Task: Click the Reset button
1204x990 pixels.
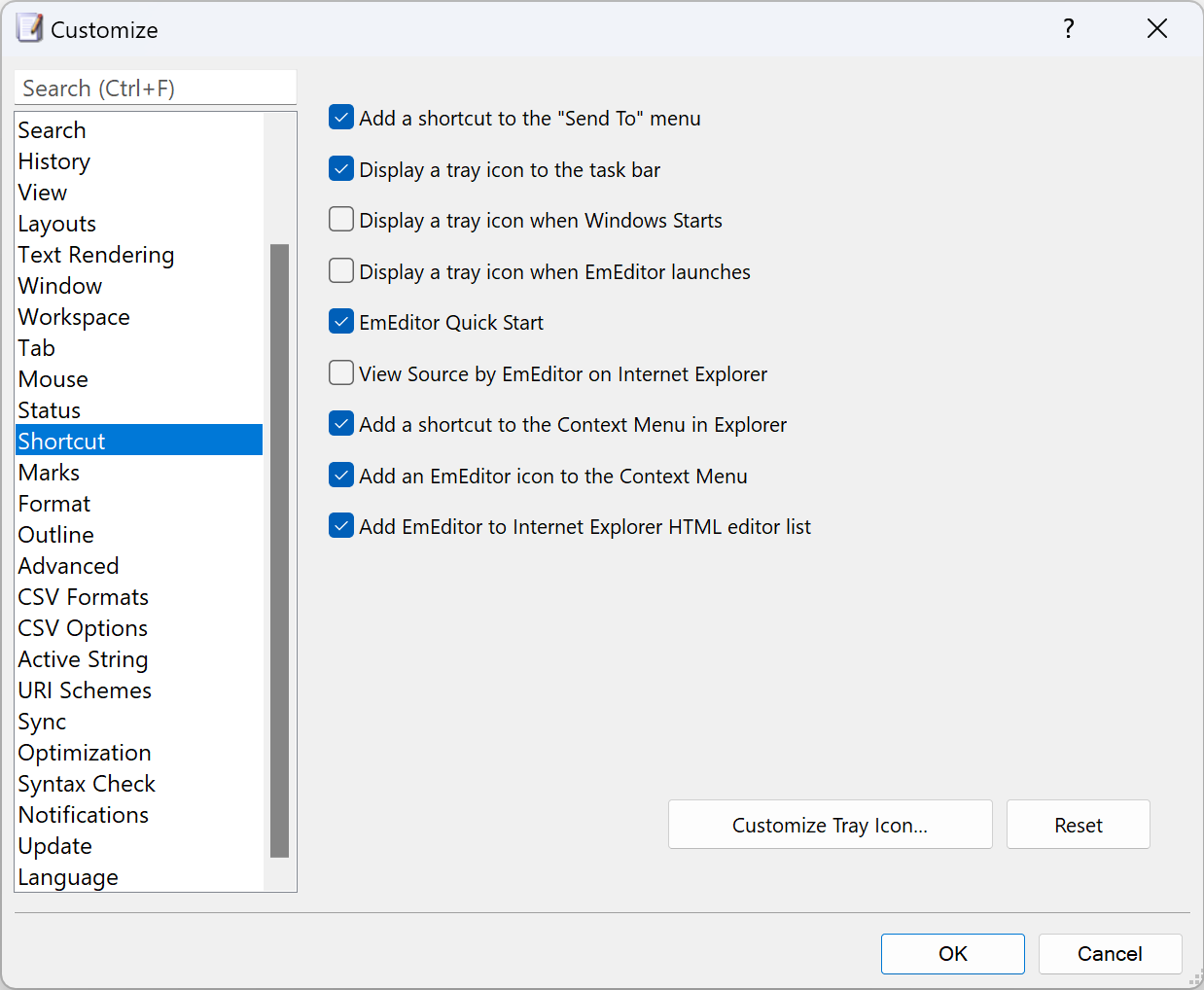Action: [x=1078, y=825]
